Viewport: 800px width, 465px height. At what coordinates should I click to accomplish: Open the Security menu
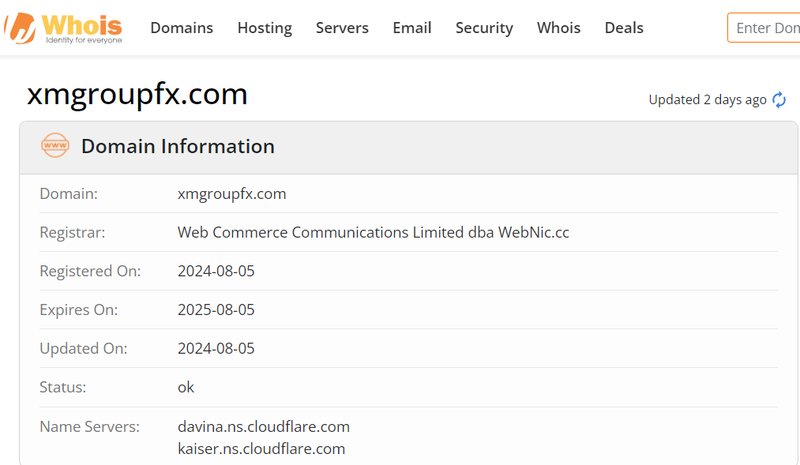484,28
